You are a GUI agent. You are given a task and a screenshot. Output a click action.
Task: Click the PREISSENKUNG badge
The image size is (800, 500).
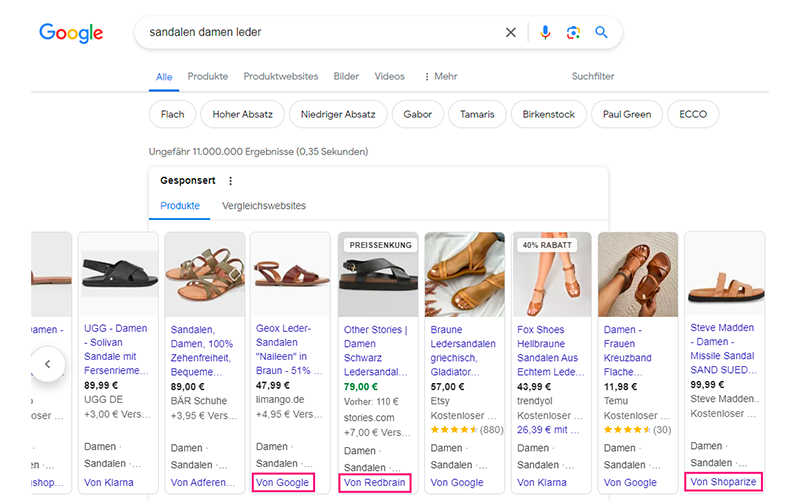pyautogui.click(x=381, y=245)
